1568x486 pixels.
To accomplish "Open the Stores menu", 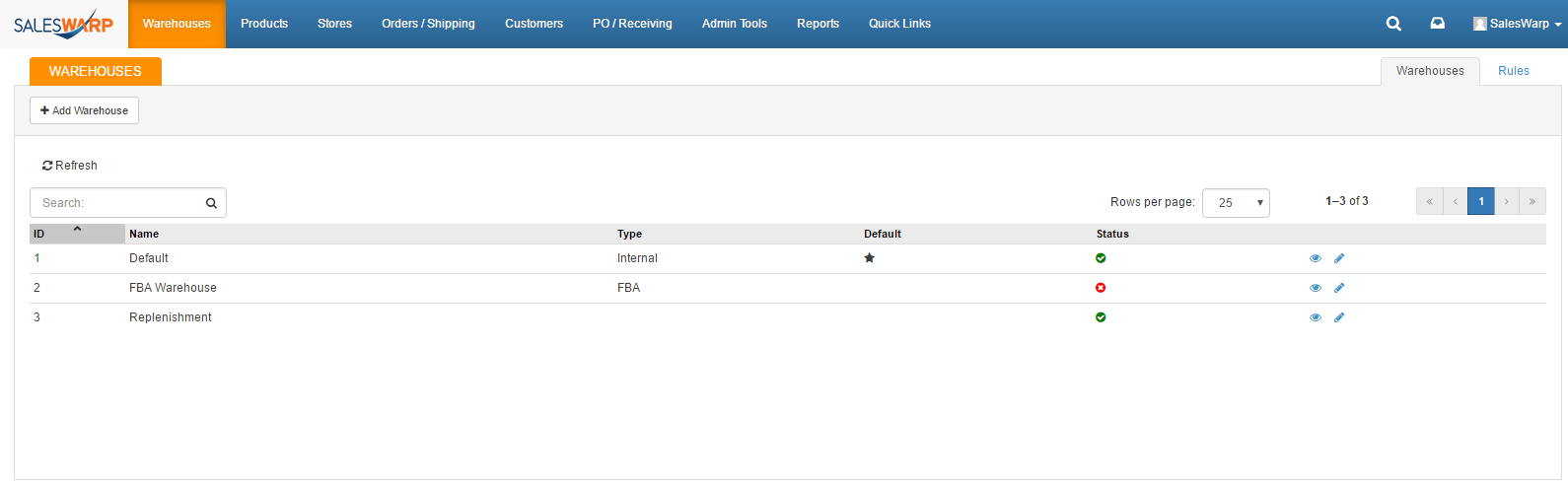I will (334, 24).
